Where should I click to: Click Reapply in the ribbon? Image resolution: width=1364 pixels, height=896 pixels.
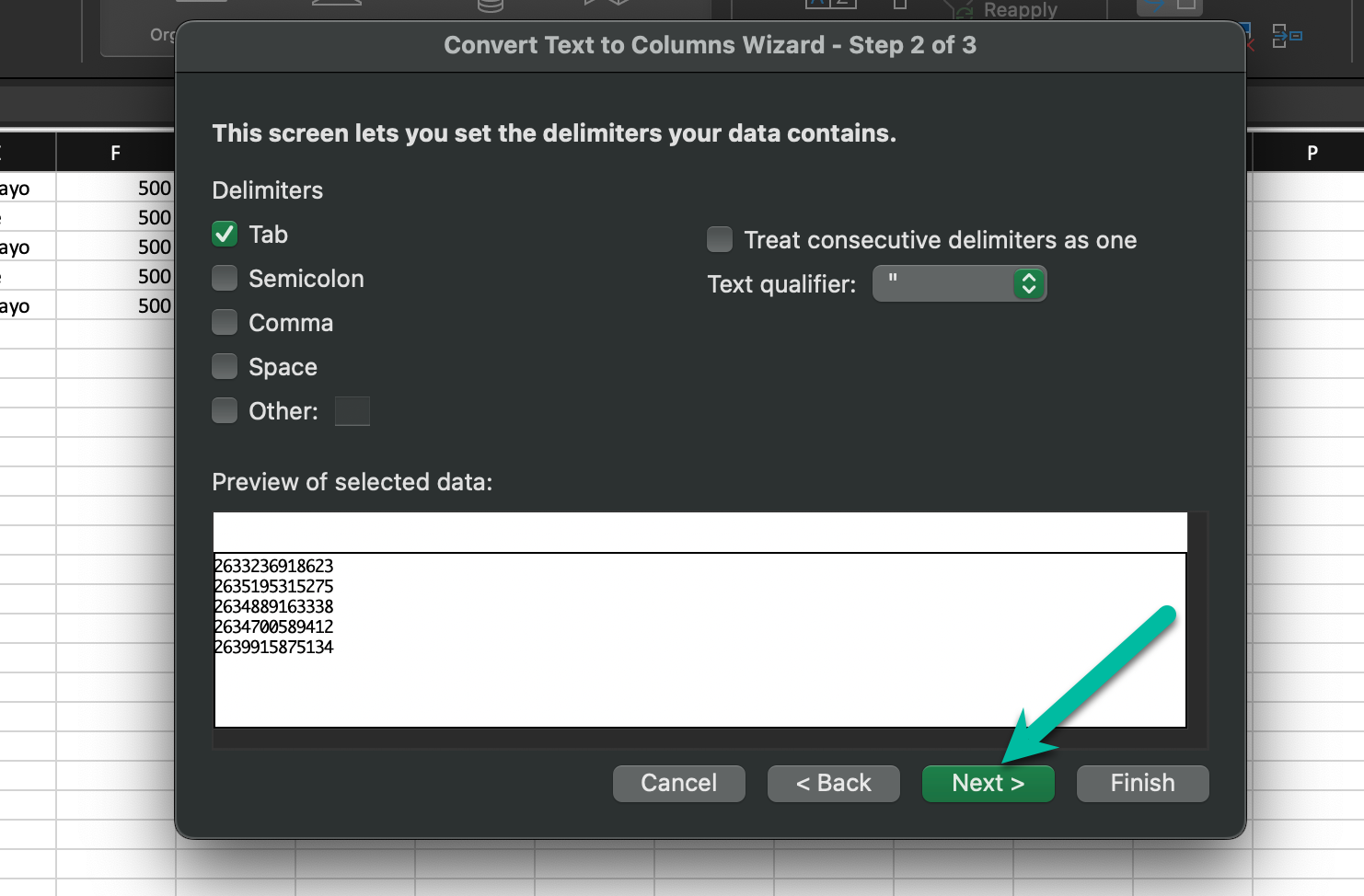click(1020, 10)
